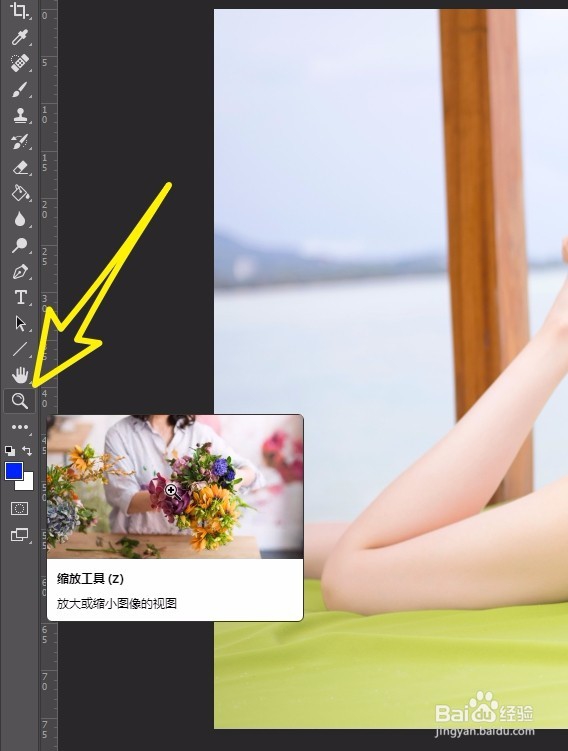
Task: Swap foreground and background colors
Action: 27,450
